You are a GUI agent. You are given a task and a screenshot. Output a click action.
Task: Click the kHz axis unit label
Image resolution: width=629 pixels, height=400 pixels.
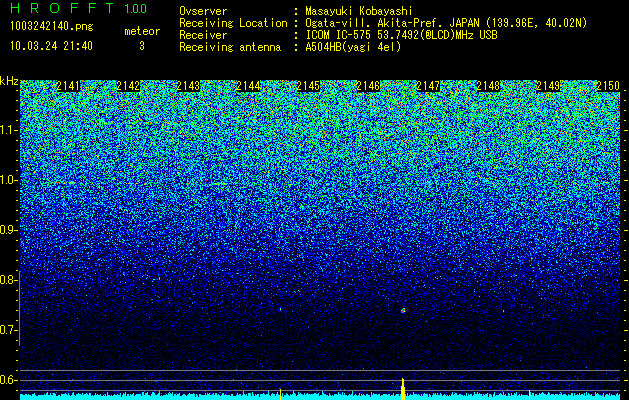(9, 81)
